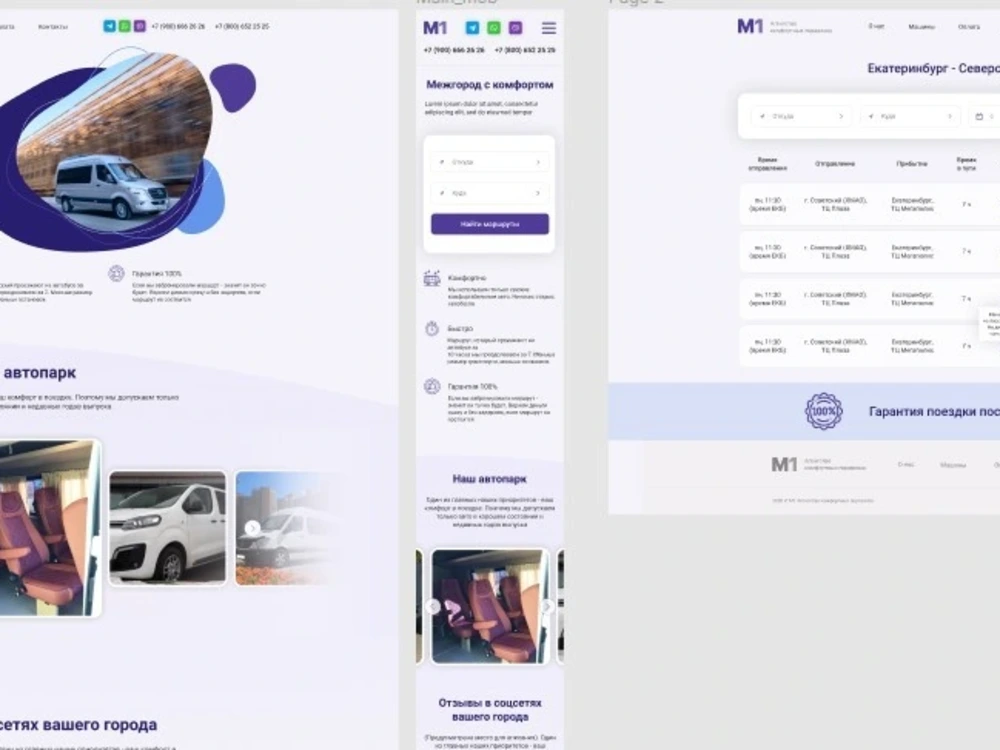Click Telegram icon in the desktop main header

(x=109, y=26)
